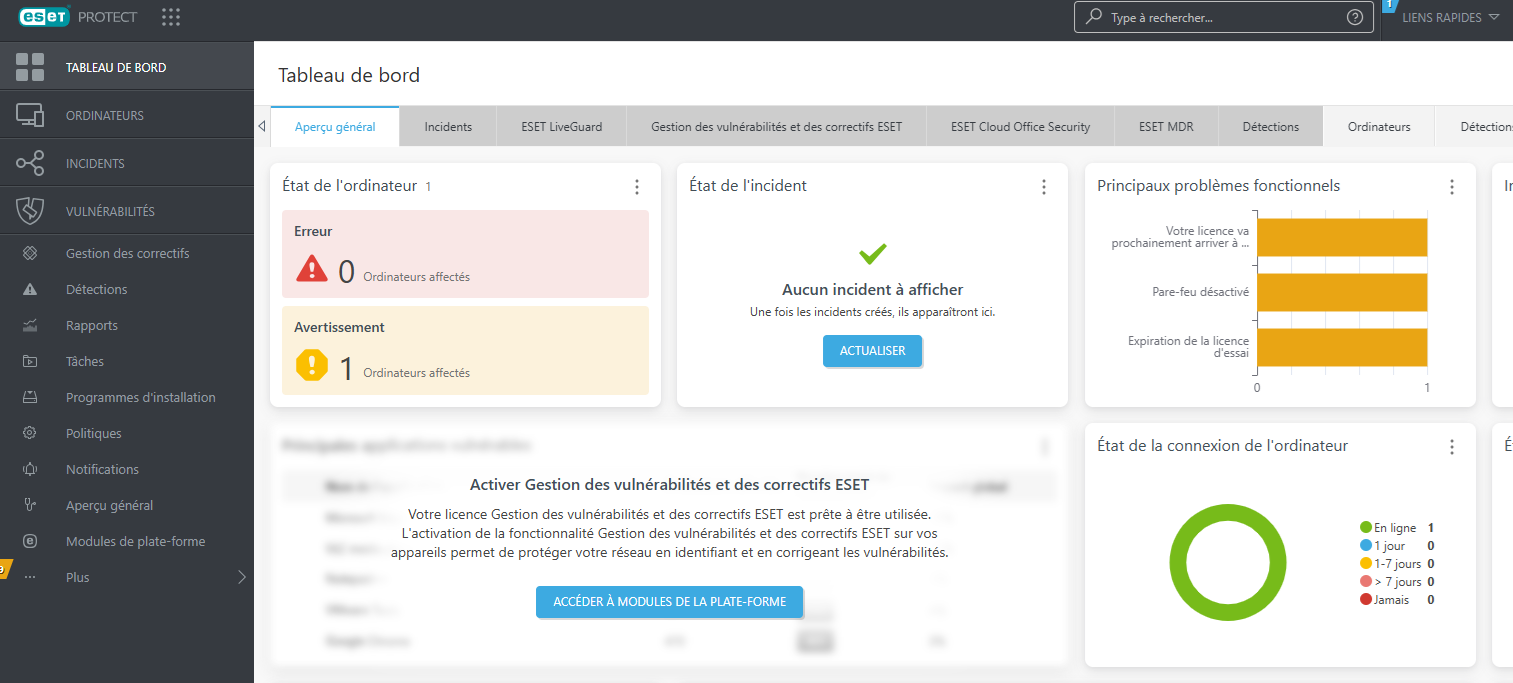The width and height of the screenshot is (1513, 683).
Task: Switch to the Incidents tab
Action: pyautogui.click(x=448, y=127)
